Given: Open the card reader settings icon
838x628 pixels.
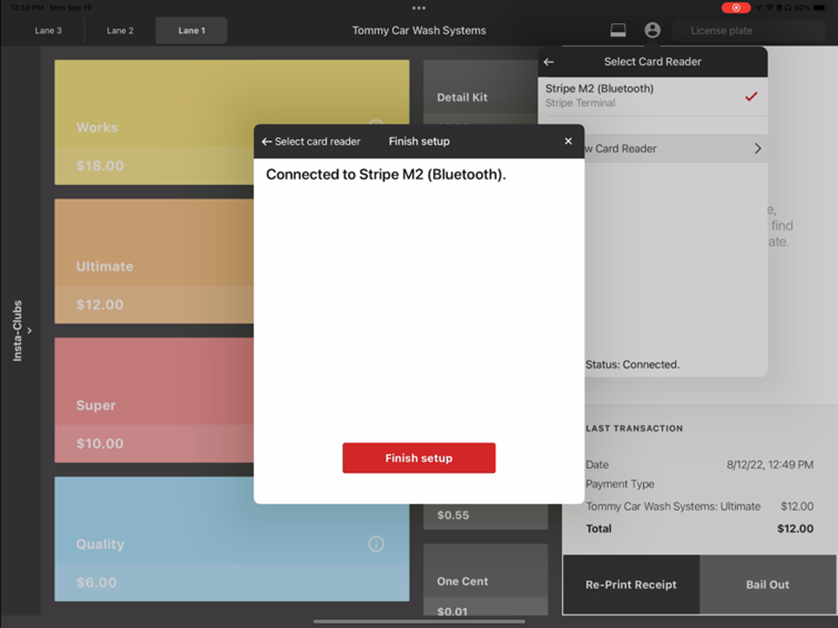Looking at the screenshot, I should pyautogui.click(x=617, y=30).
